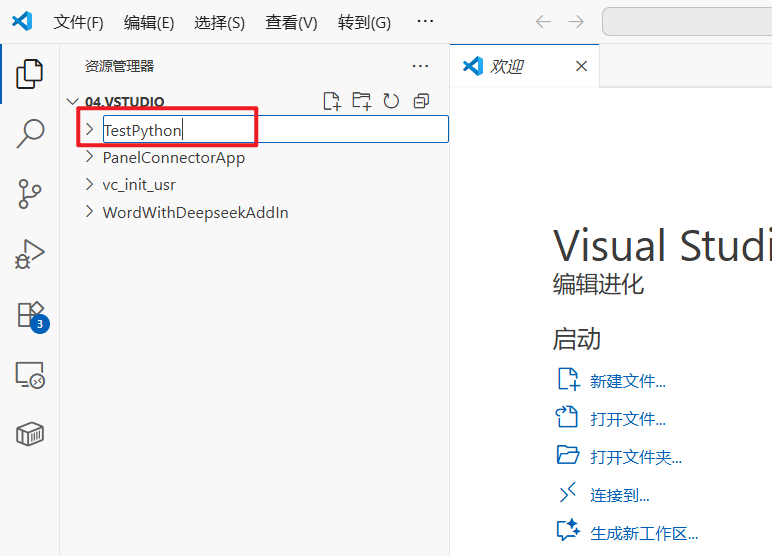Viewport: 772px width, 556px height.
Task: Click the 打开文件... link
Action: click(628, 419)
